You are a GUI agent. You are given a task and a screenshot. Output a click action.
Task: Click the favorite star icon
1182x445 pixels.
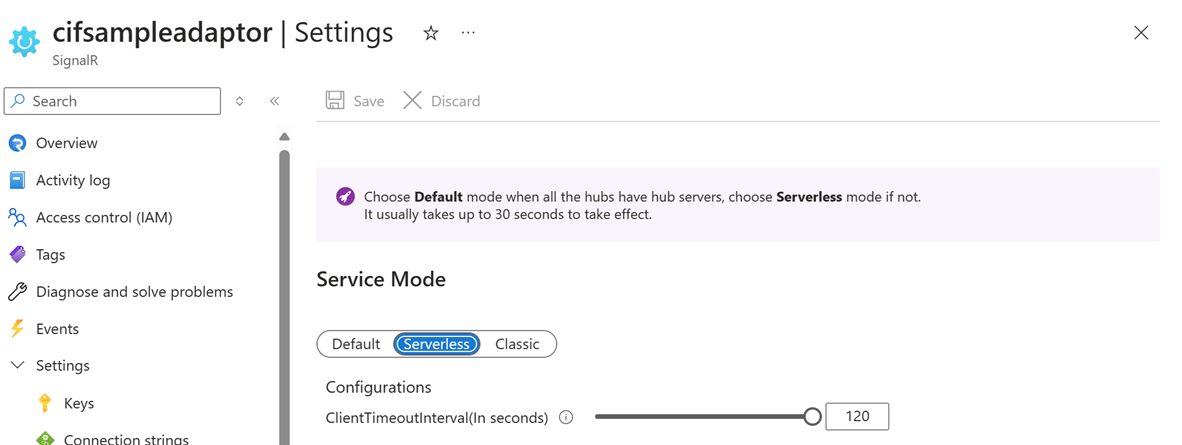click(430, 33)
